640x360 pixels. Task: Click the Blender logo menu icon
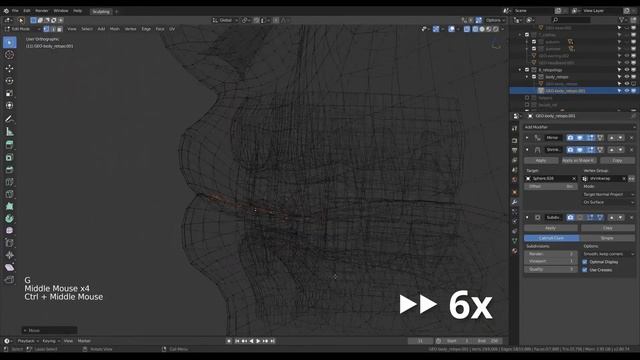pyautogui.click(x=6, y=11)
